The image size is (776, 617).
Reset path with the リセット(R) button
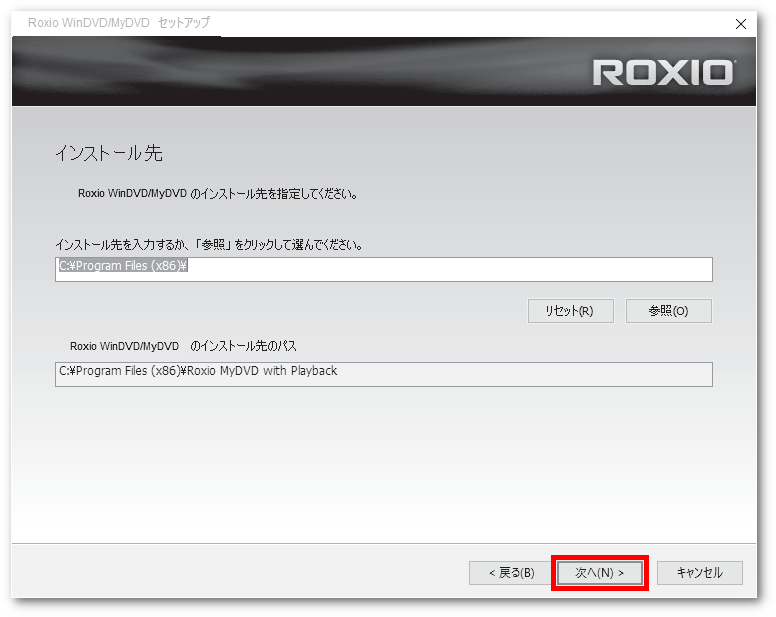[x=571, y=311]
